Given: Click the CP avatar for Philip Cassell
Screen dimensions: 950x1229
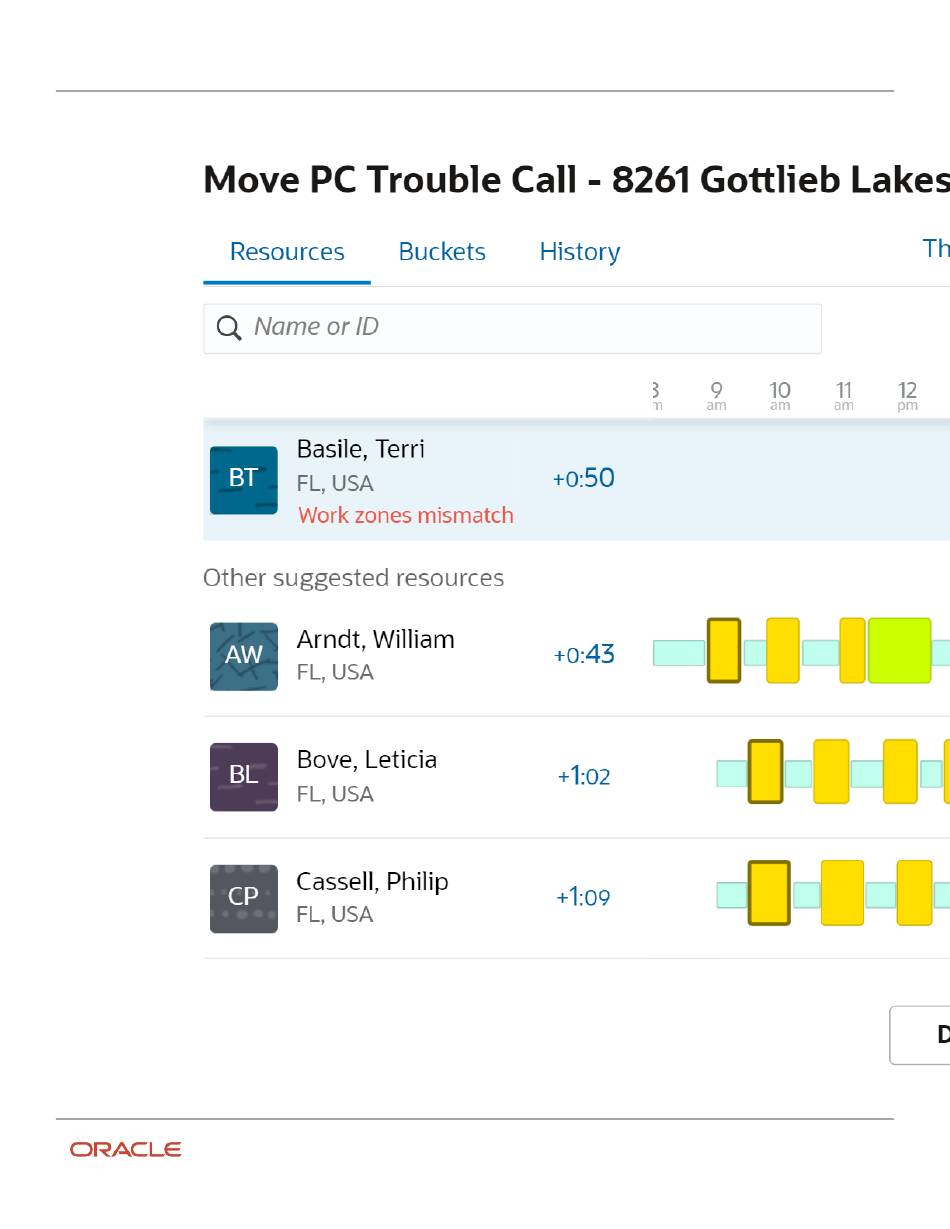Looking at the screenshot, I should pos(244,898).
